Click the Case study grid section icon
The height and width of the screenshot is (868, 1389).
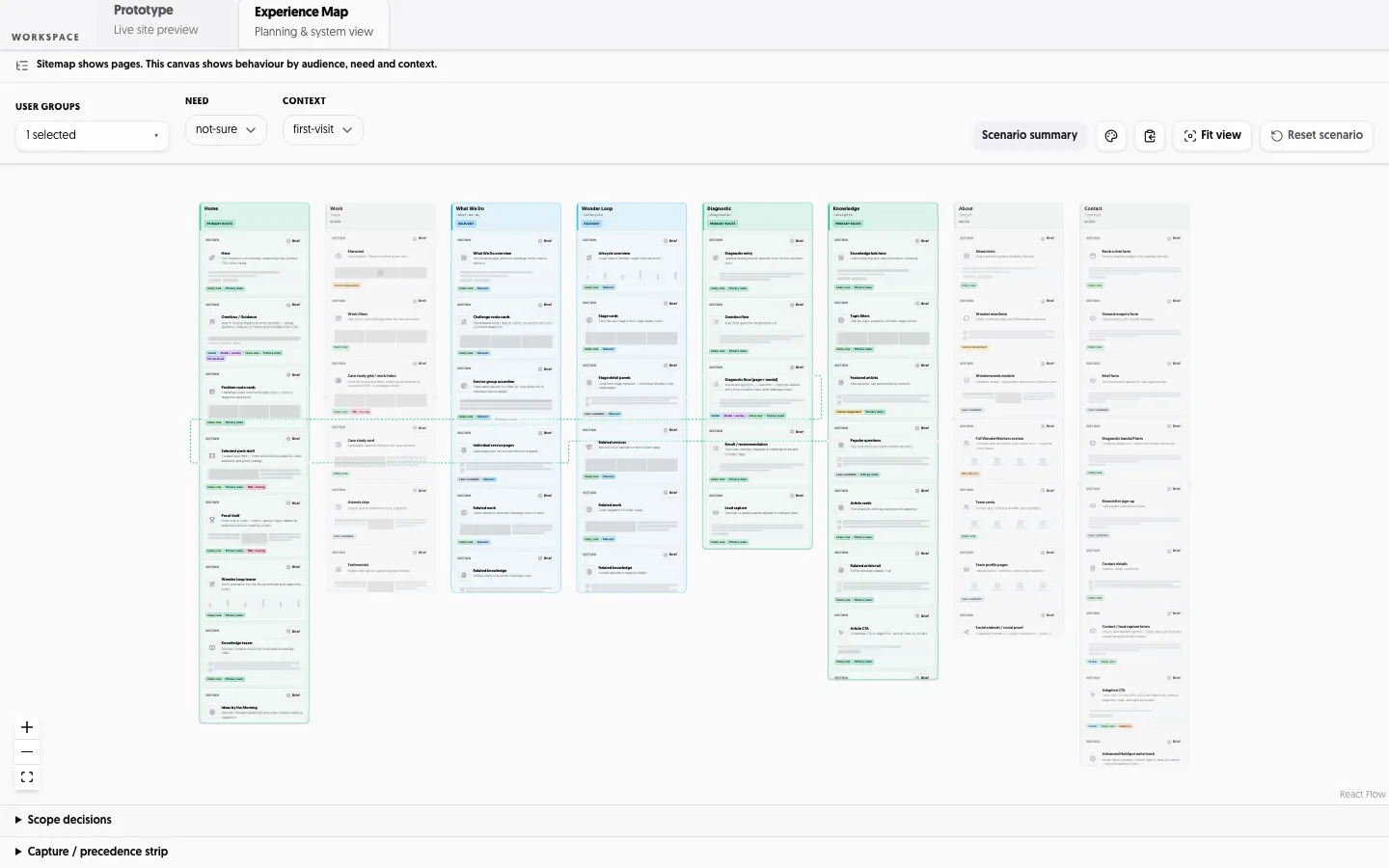(x=339, y=380)
